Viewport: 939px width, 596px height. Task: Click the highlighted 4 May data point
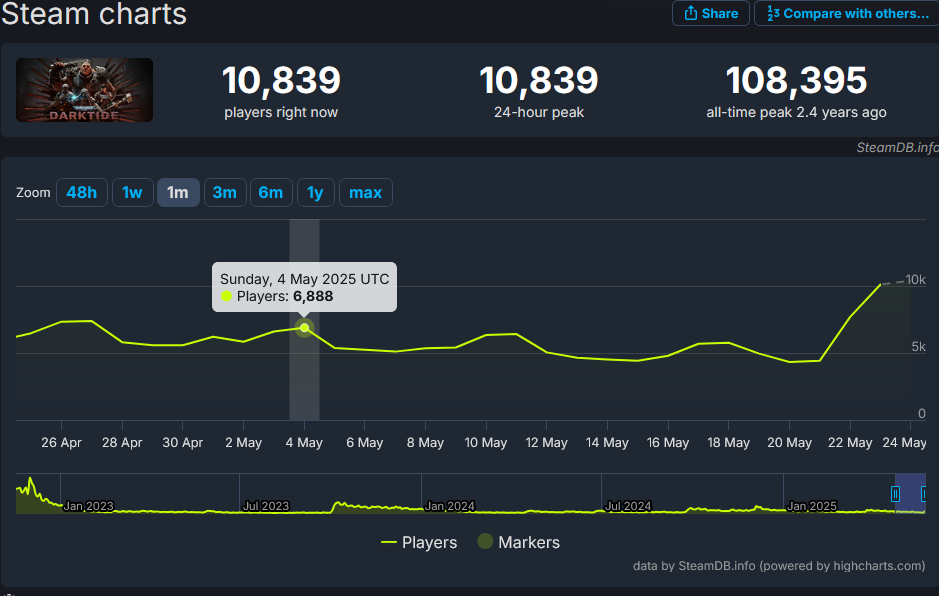(304, 328)
